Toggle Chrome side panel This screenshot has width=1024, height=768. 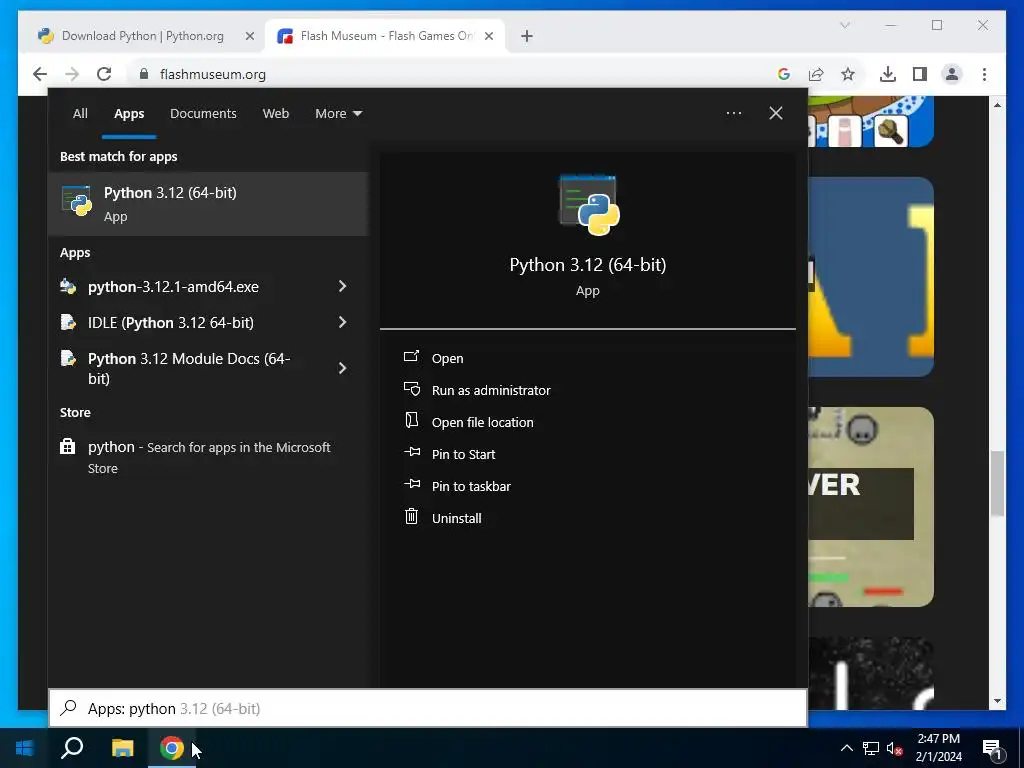point(920,74)
